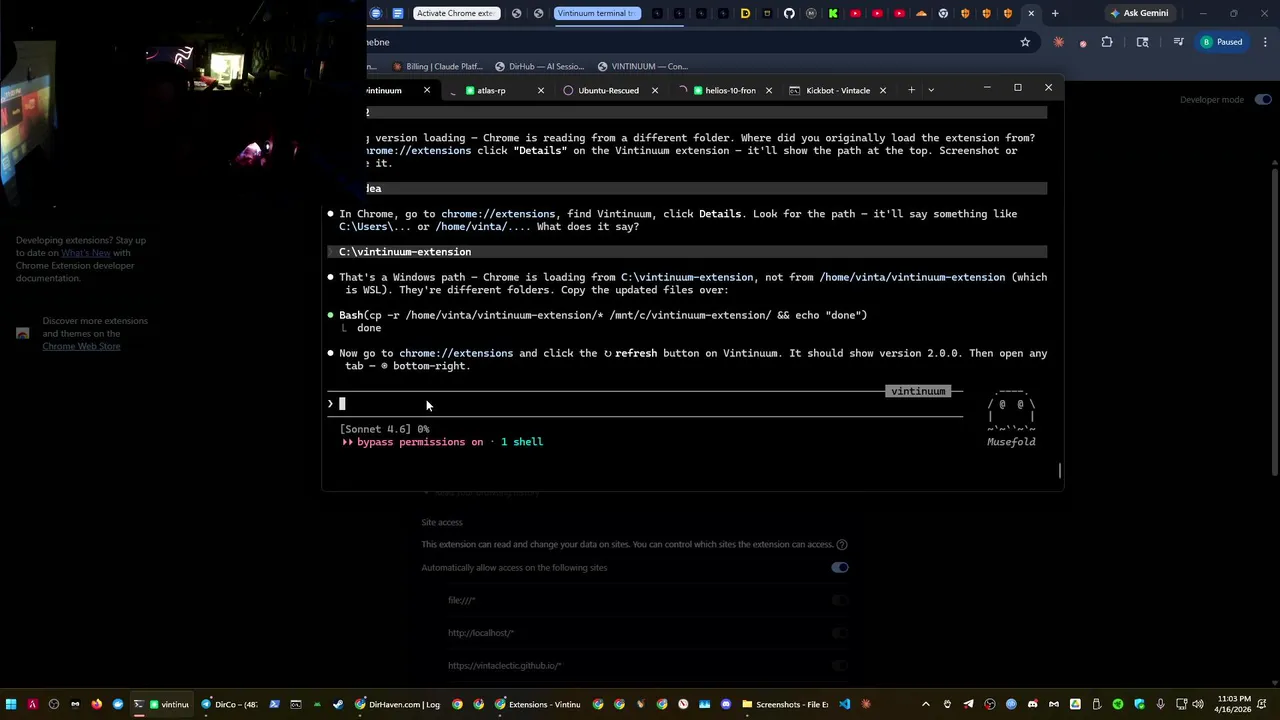Open volume control in system tray
The image size is (1280, 720).
(x=1197, y=704)
